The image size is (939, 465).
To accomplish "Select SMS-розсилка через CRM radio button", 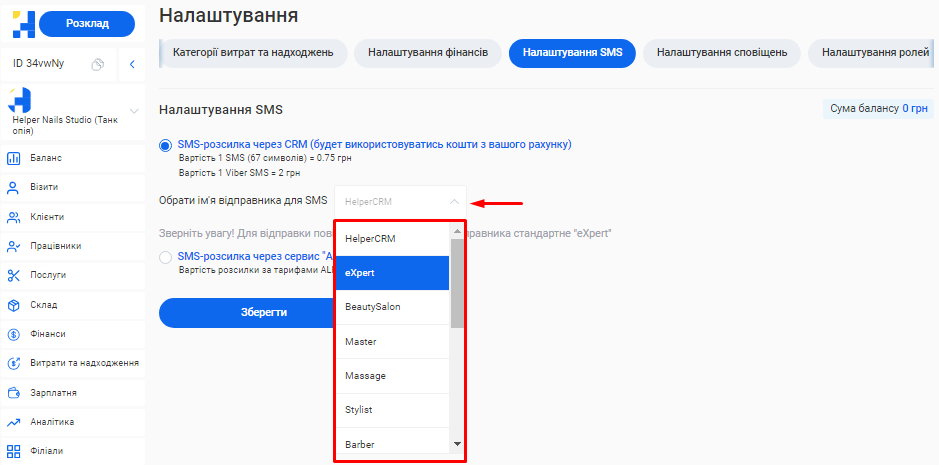I will 165,145.
